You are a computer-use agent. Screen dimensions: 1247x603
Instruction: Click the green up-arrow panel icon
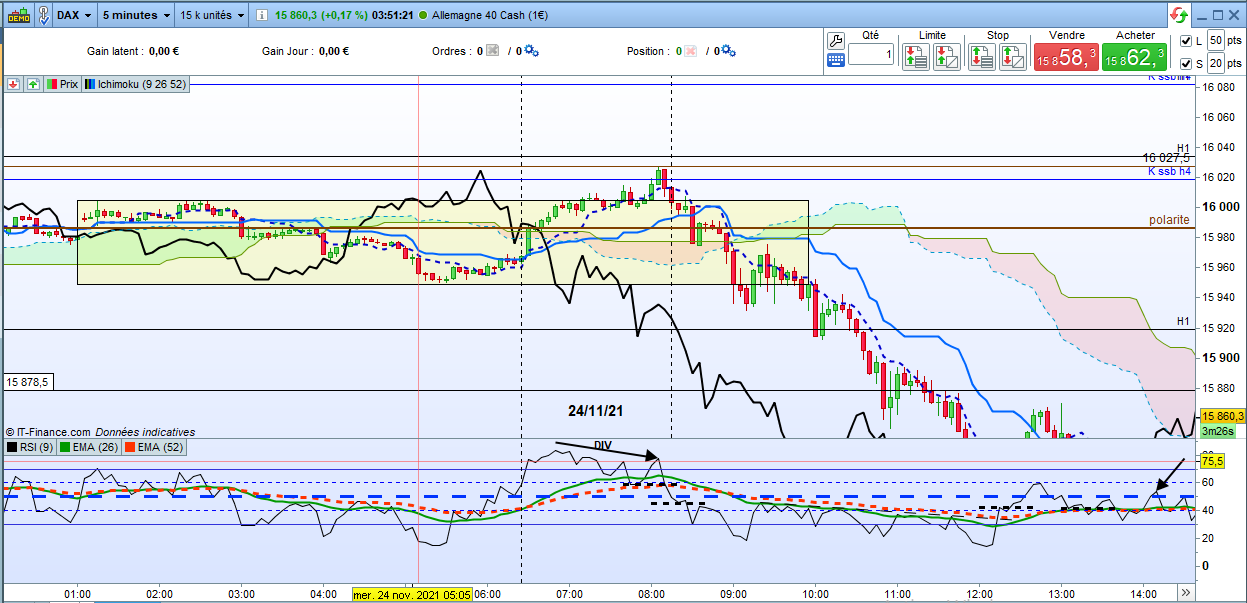coord(33,85)
